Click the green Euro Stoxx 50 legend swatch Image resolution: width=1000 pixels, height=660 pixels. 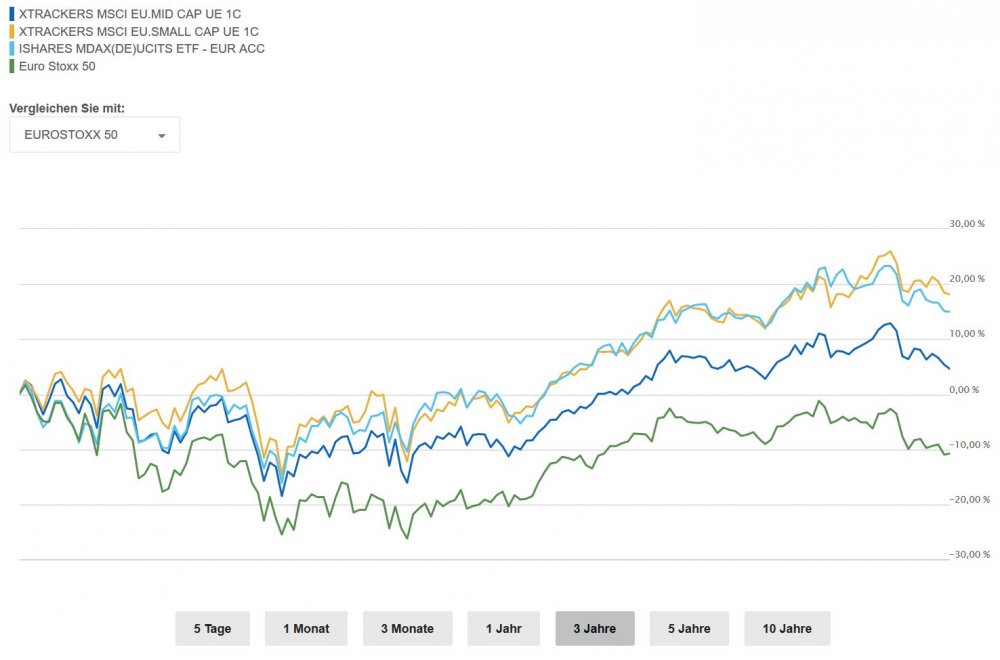click(12, 66)
